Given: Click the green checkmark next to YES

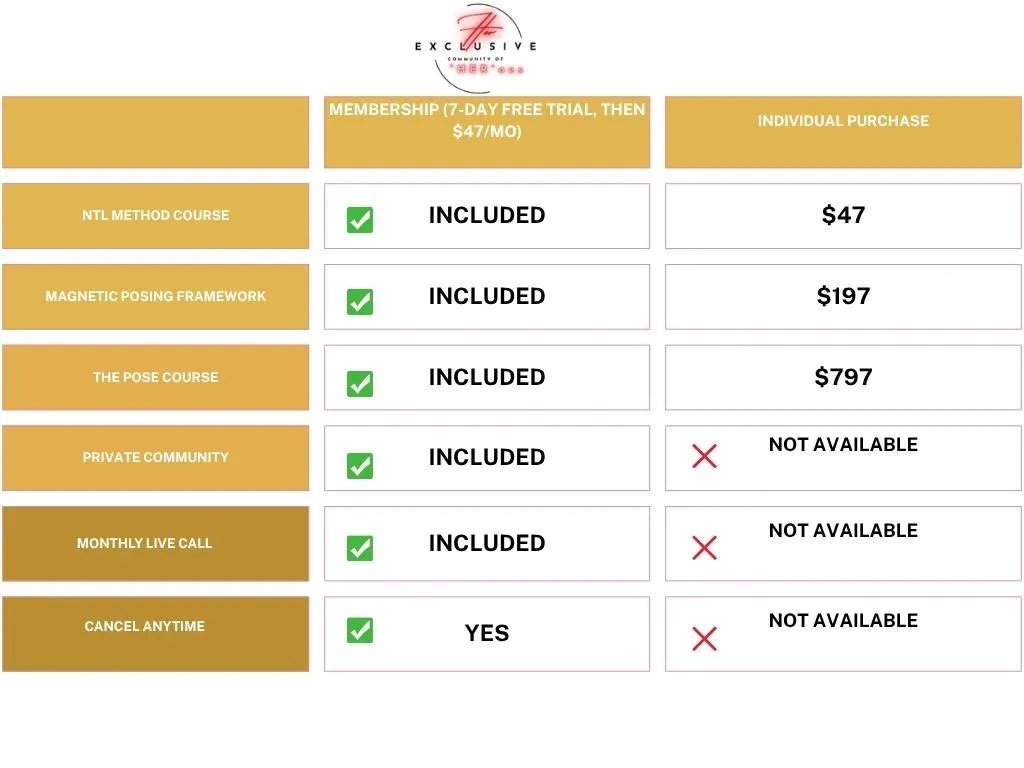Looking at the screenshot, I should coord(360,630).
